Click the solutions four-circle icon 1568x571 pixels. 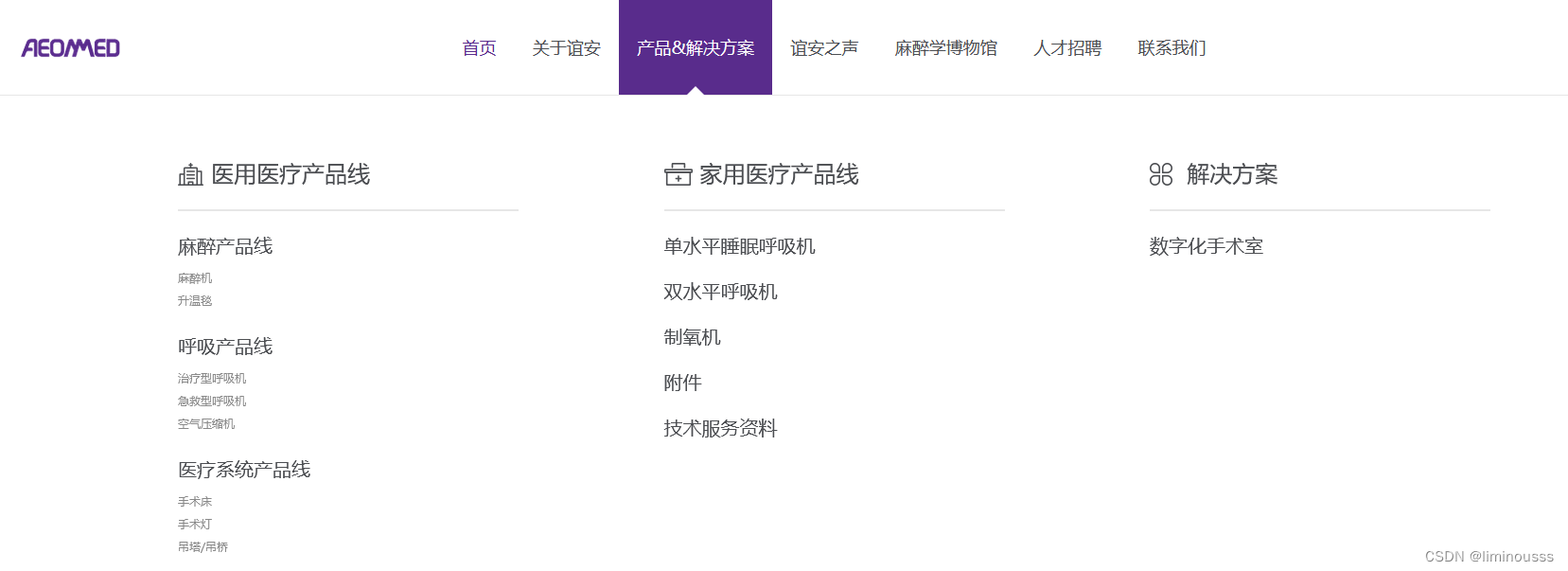click(x=1161, y=174)
